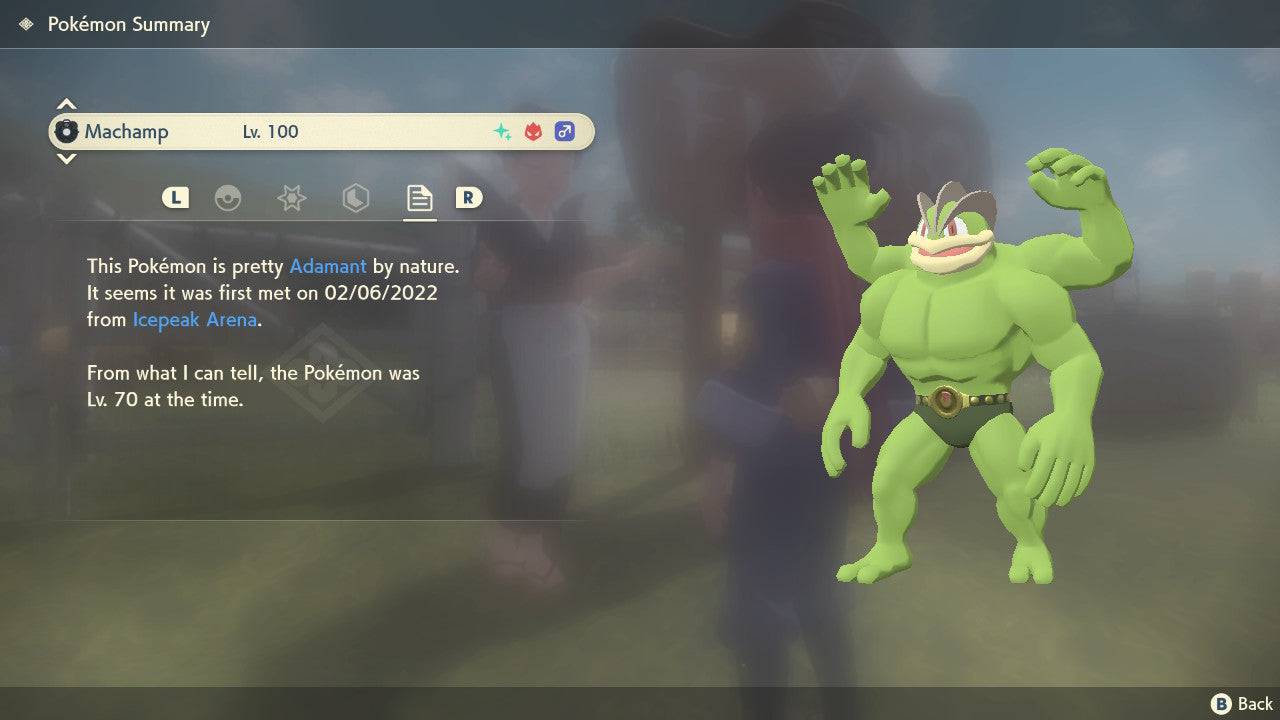
Task: Click the Poké Ball icon beside Machamp's name
Action: (x=66, y=132)
